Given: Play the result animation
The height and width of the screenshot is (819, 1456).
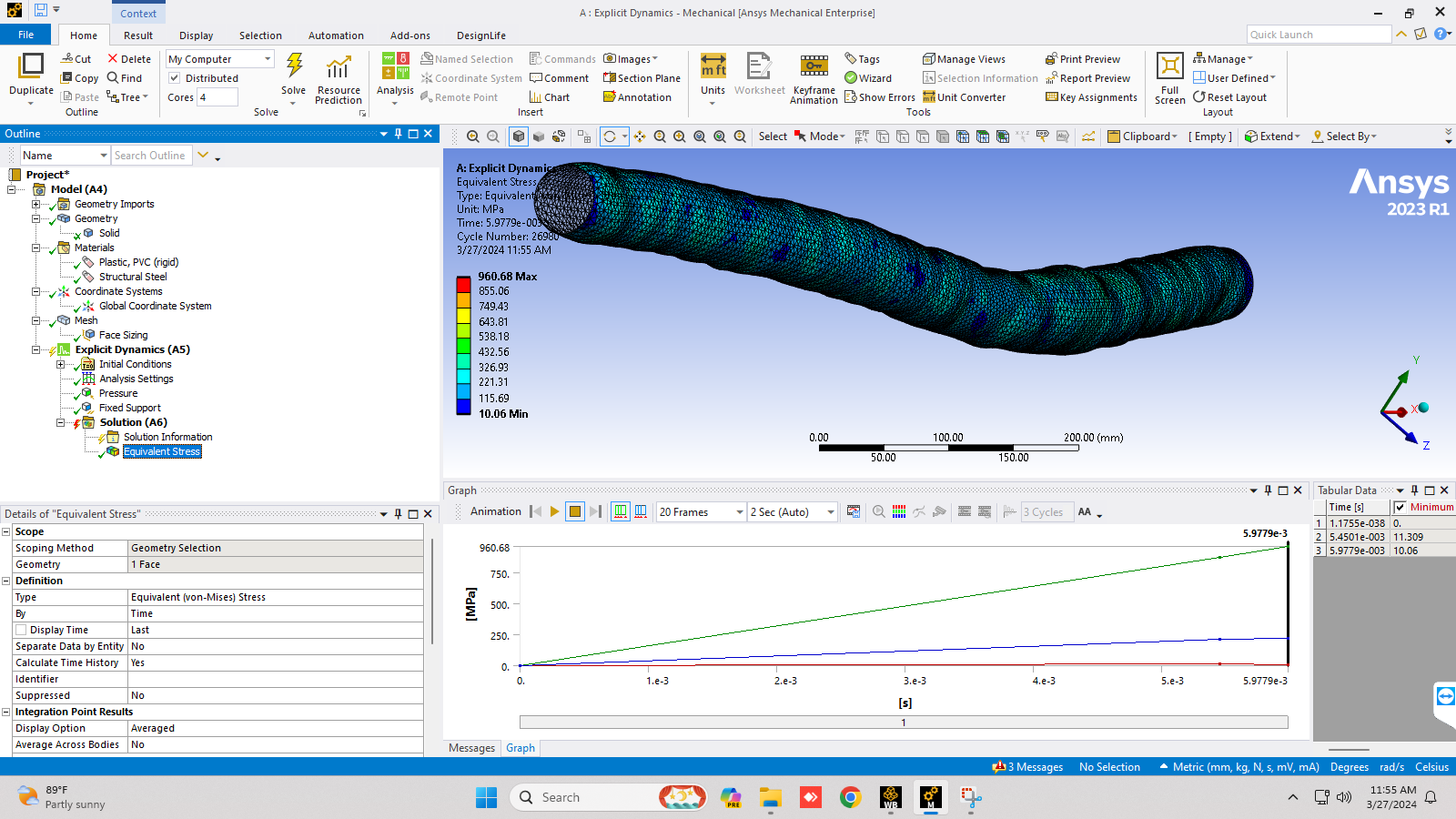Looking at the screenshot, I should (x=554, y=512).
